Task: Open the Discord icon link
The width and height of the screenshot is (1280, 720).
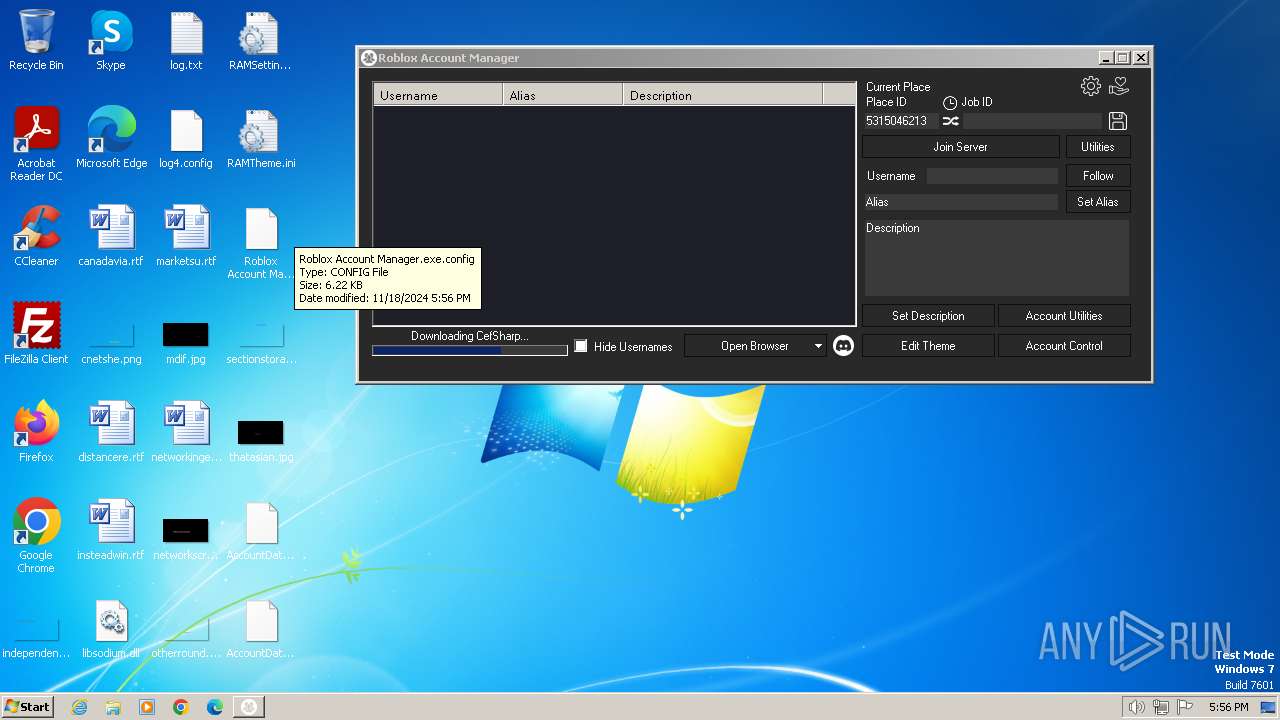Action: [x=843, y=346]
